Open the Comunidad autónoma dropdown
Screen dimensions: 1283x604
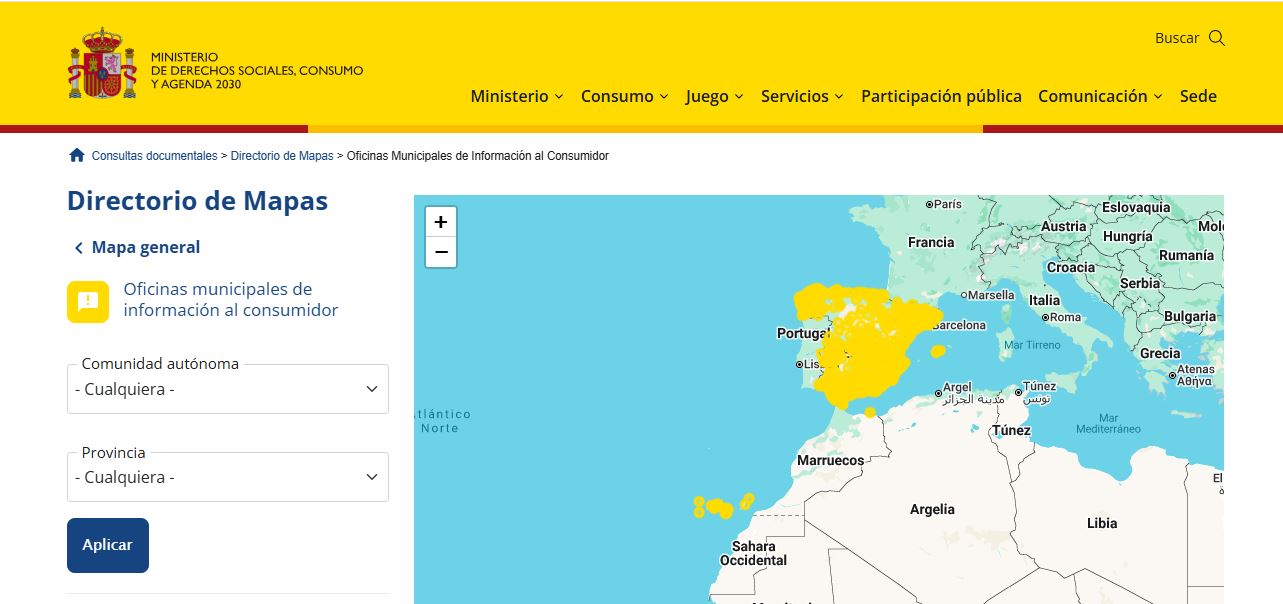[228, 389]
